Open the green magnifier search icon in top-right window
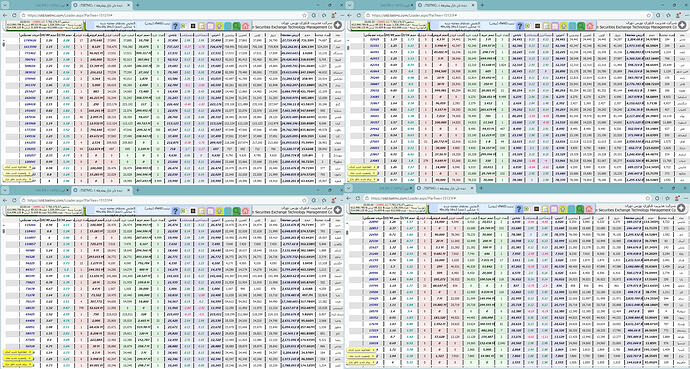 pyautogui.click(x=581, y=26)
